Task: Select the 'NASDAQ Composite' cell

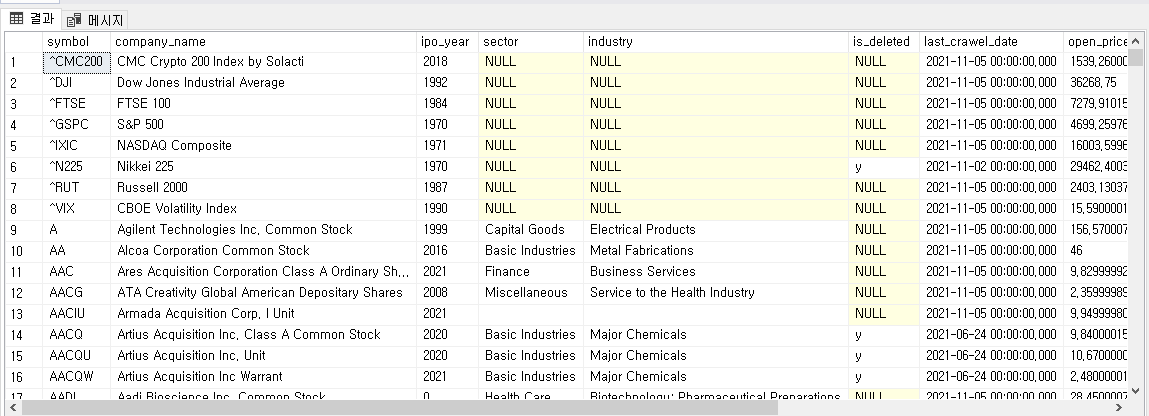Action: (264, 146)
